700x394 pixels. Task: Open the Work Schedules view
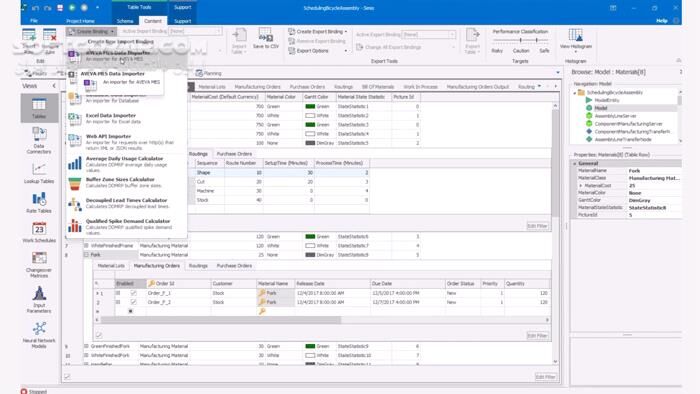coord(39,232)
